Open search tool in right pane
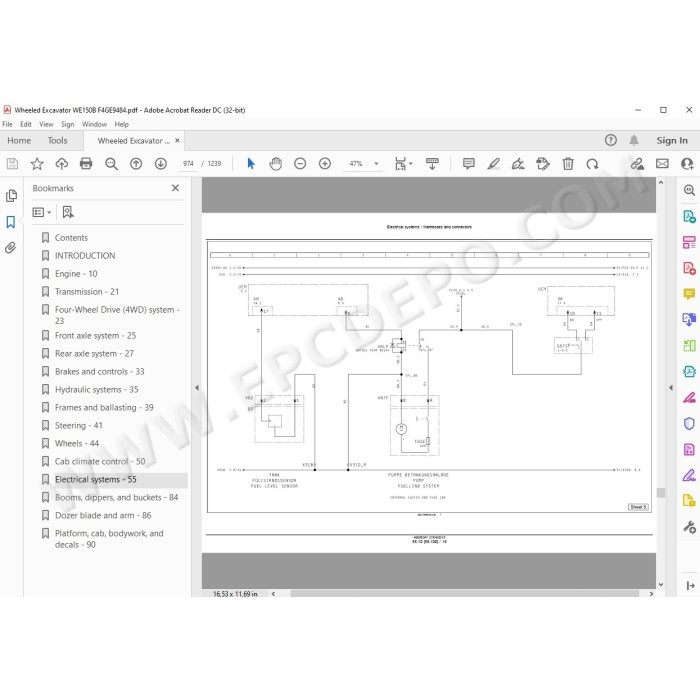The width and height of the screenshot is (700, 700). point(689,190)
